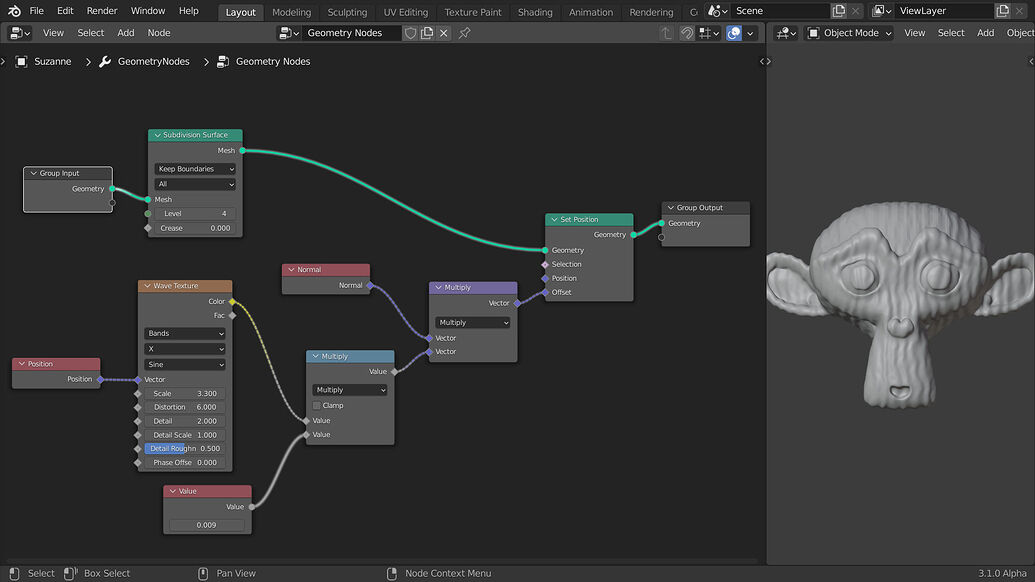This screenshot has height=582, width=1035.
Task: Open the All dropdown in Subdivision Surface
Action: point(195,184)
